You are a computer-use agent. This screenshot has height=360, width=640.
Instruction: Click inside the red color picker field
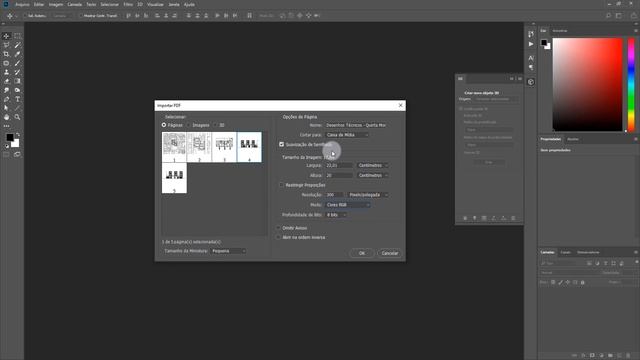[x=587, y=85]
